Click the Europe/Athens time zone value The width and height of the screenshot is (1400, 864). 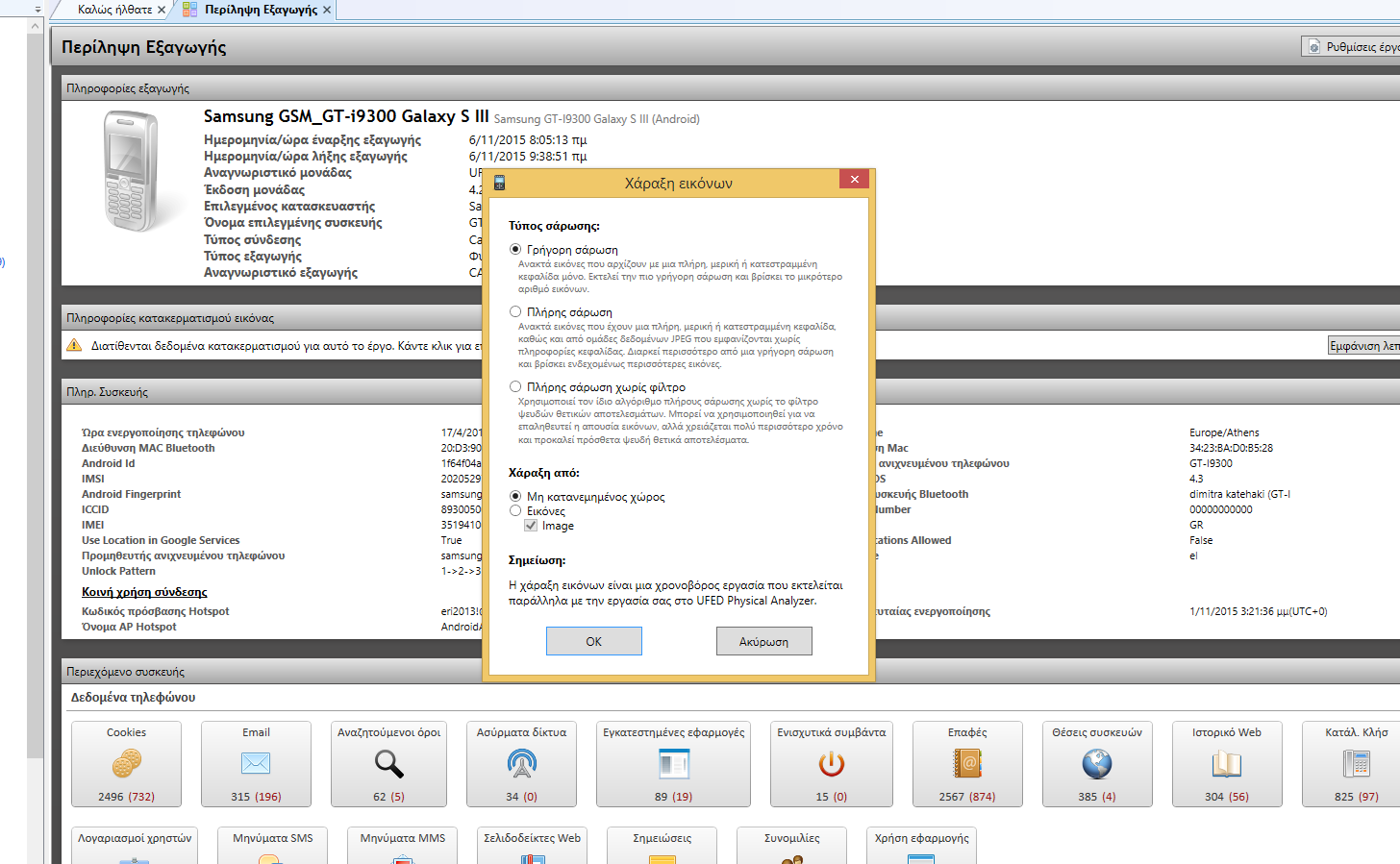click(x=1224, y=432)
